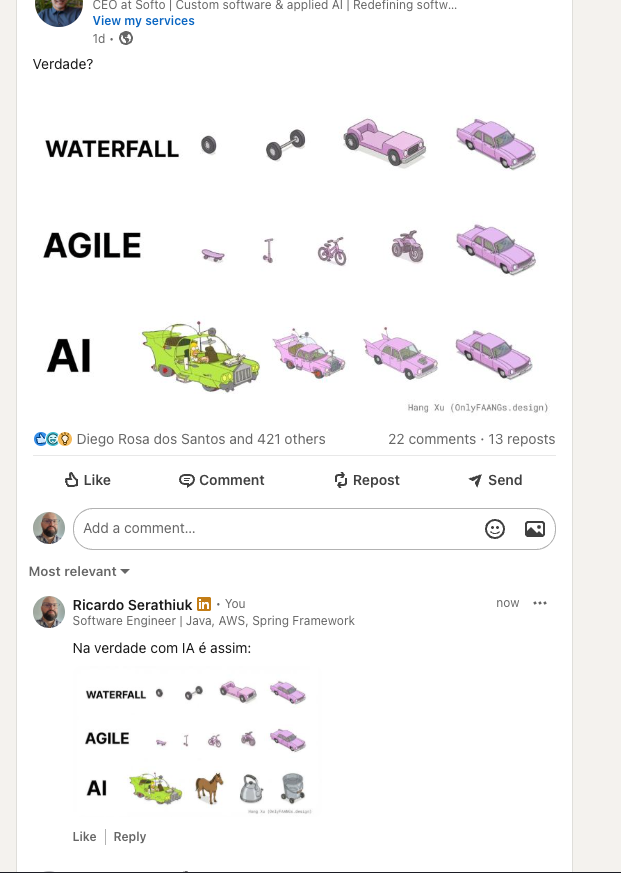Click Reply under Ricardo's comment
Viewport: 621px width, 873px height.
[130, 837]
